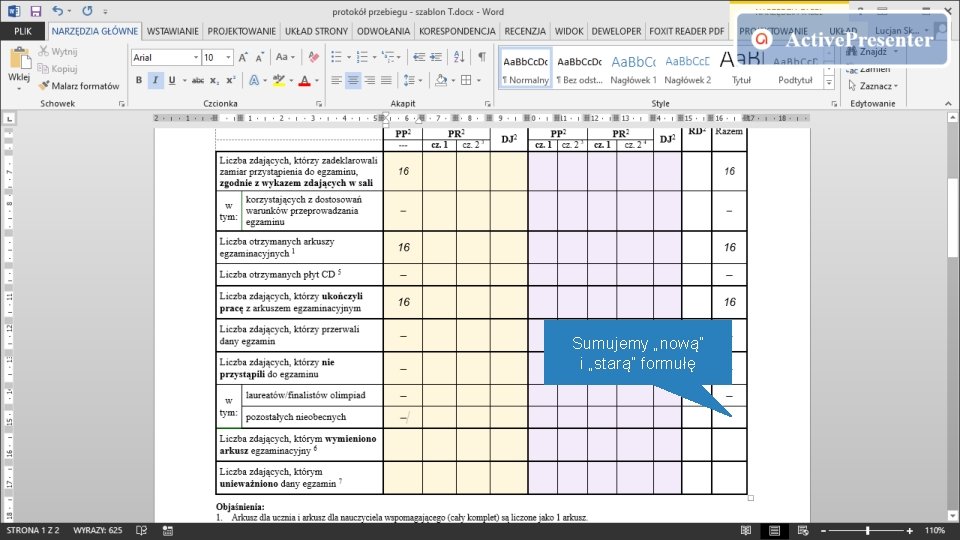Open the font color dropdown arrow

[x=317, y=80]
